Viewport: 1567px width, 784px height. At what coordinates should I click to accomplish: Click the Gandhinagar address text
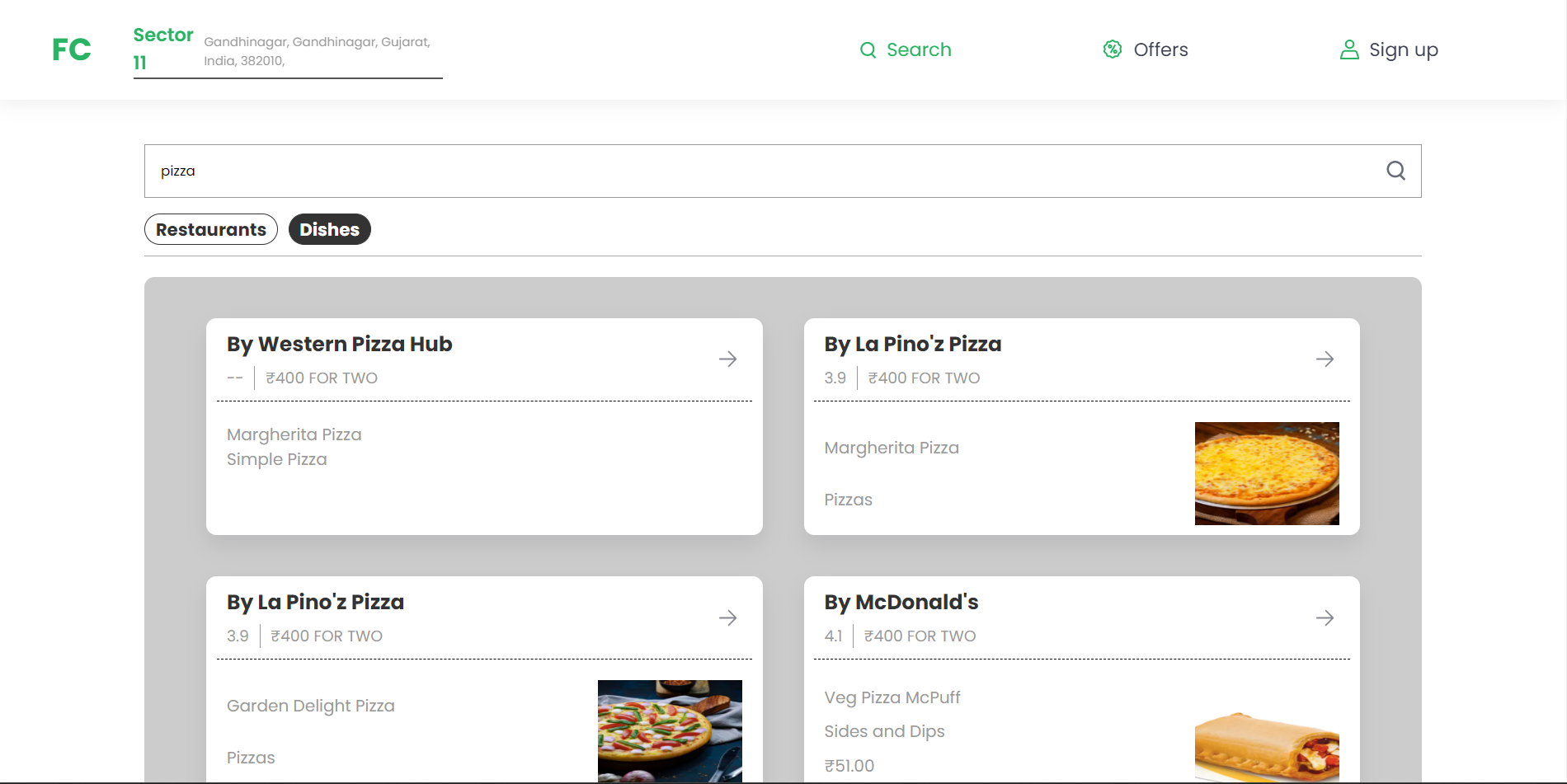tap(318, 51)
